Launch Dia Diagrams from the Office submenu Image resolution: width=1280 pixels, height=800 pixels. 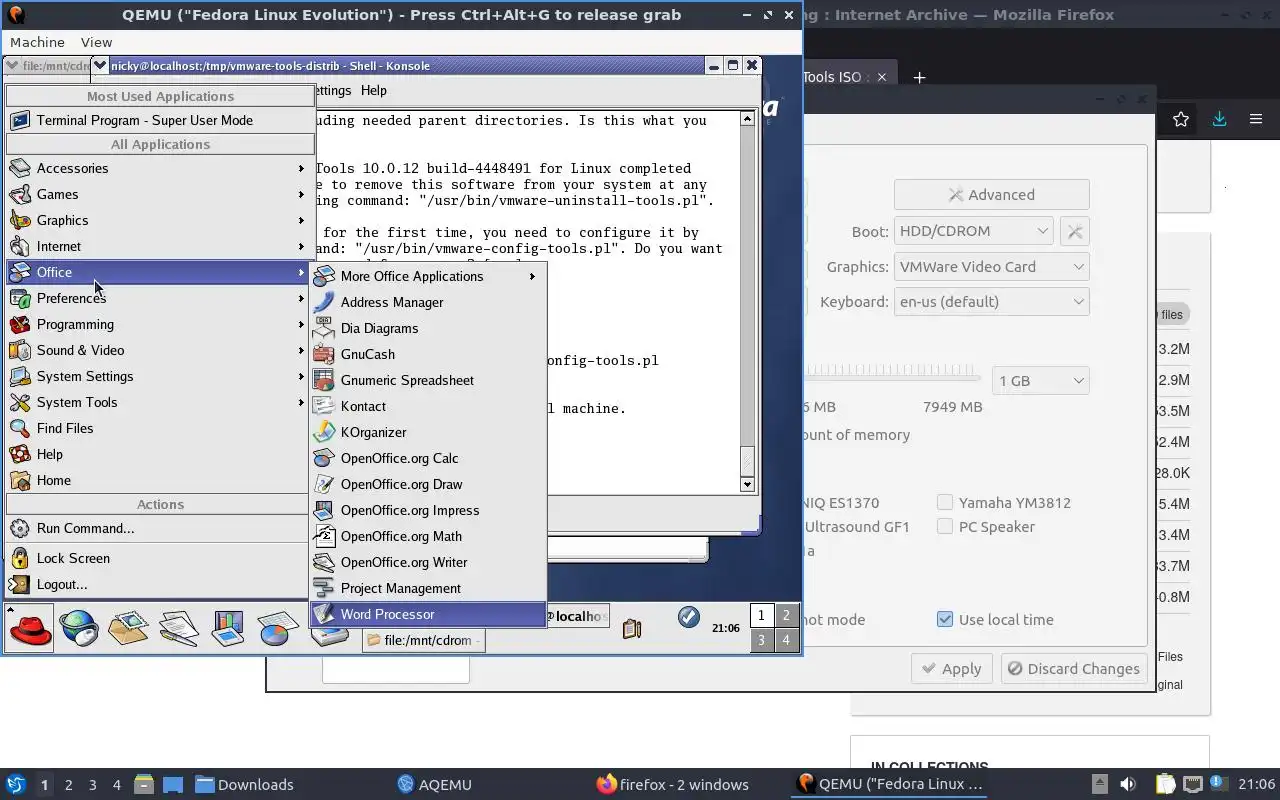pos(428,328)
